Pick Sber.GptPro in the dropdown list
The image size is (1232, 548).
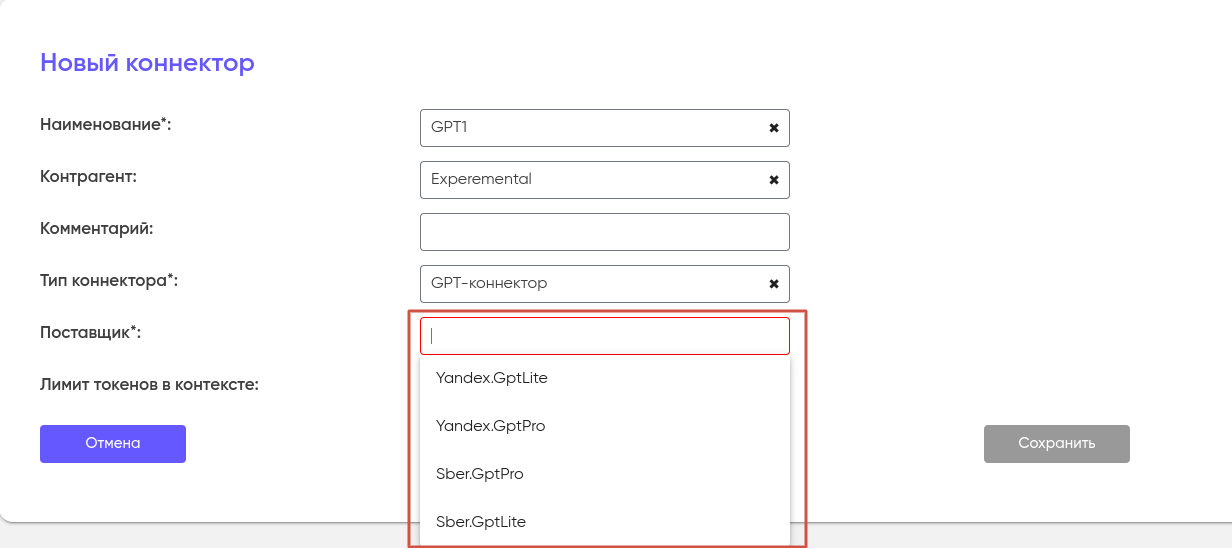pyautogui.click(x=480, y=474)
